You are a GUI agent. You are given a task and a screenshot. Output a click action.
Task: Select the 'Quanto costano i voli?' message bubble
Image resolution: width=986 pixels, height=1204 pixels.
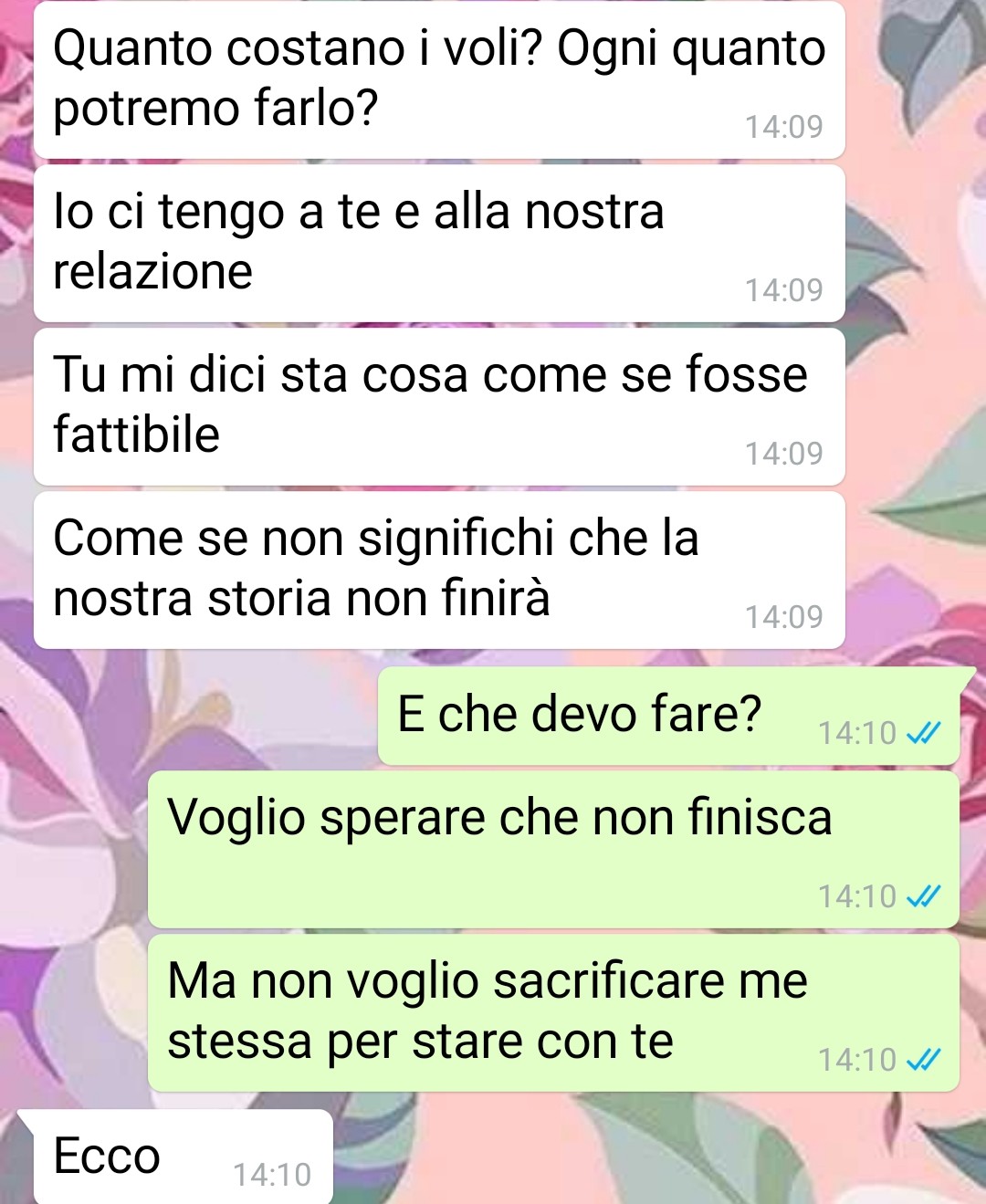point(439,79)
